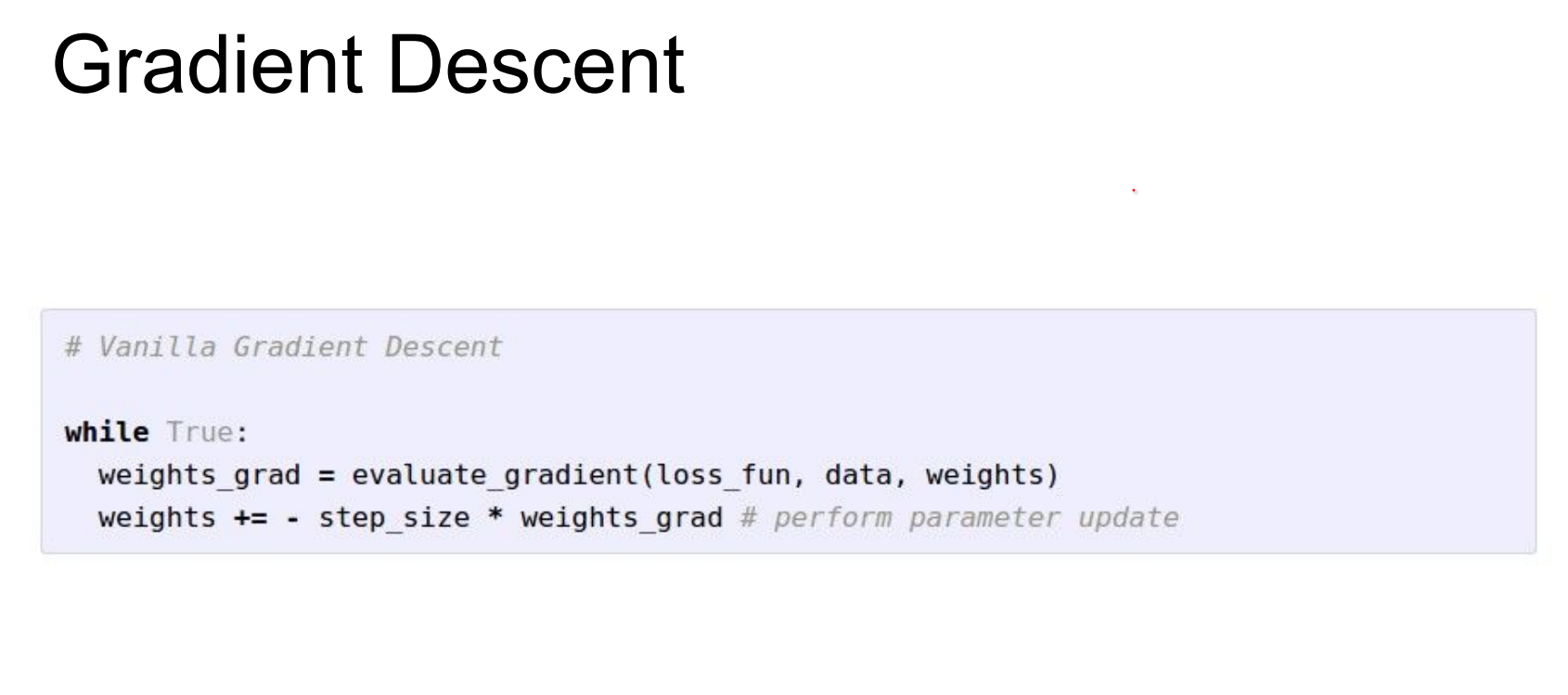Click the asterisk multiplication operator
1568x695 pixels.
click(495, 518)
